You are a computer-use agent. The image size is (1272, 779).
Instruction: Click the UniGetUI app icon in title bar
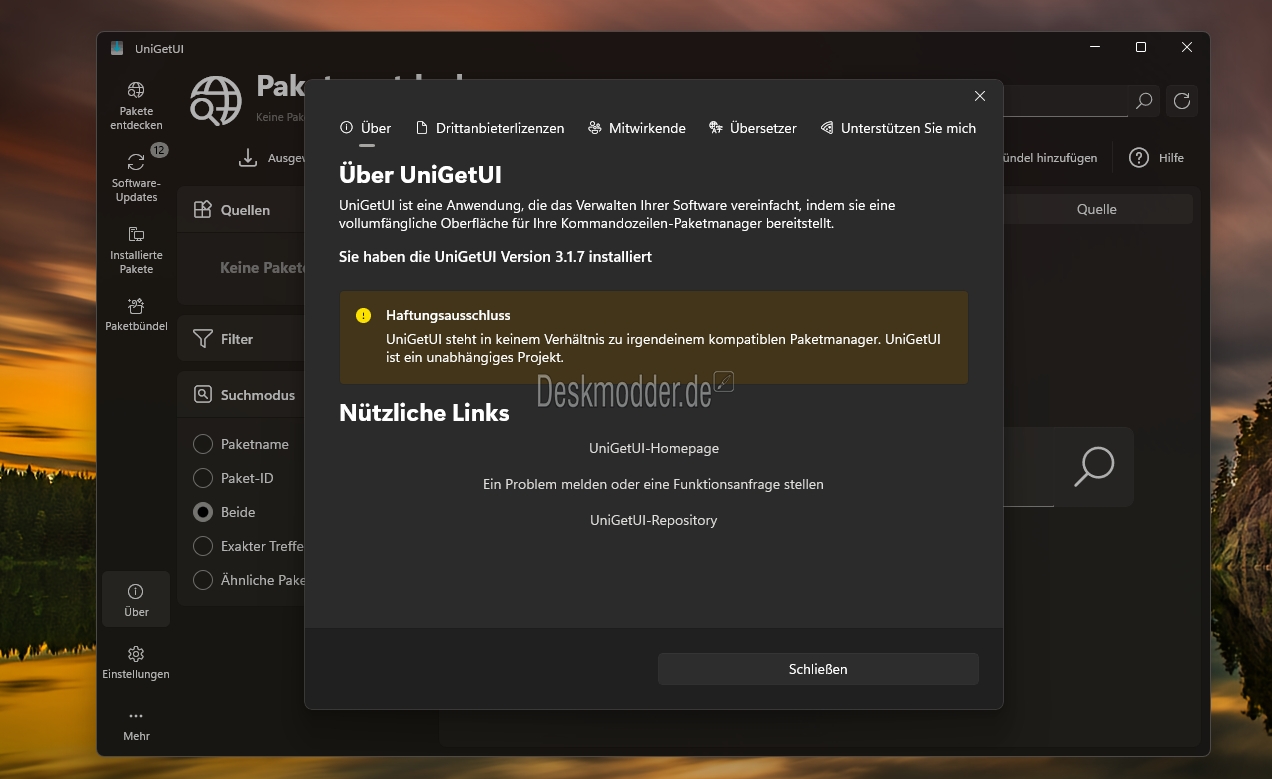coord(117,48)
